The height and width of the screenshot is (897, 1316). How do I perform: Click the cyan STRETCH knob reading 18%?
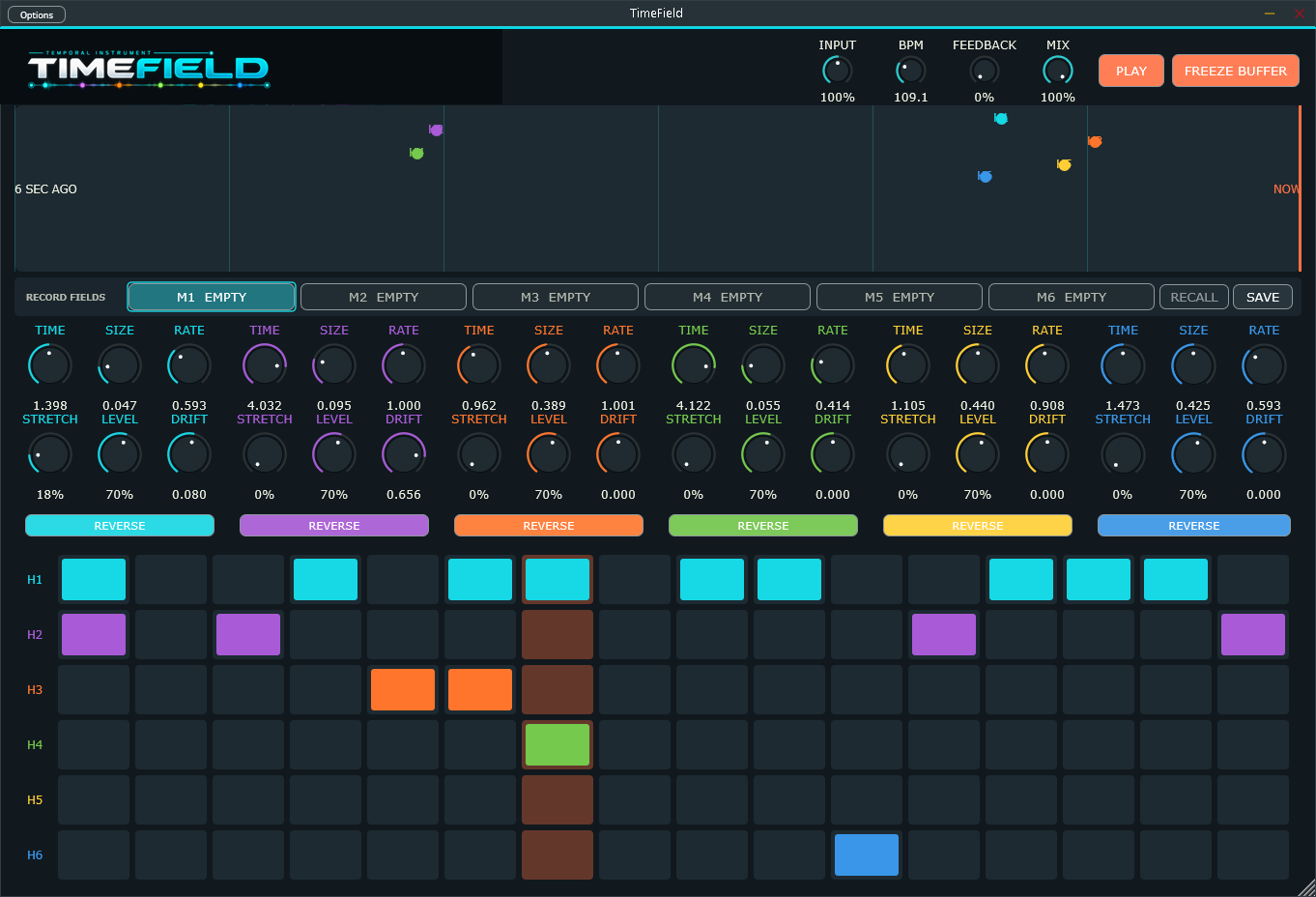[x=50, y=454]
